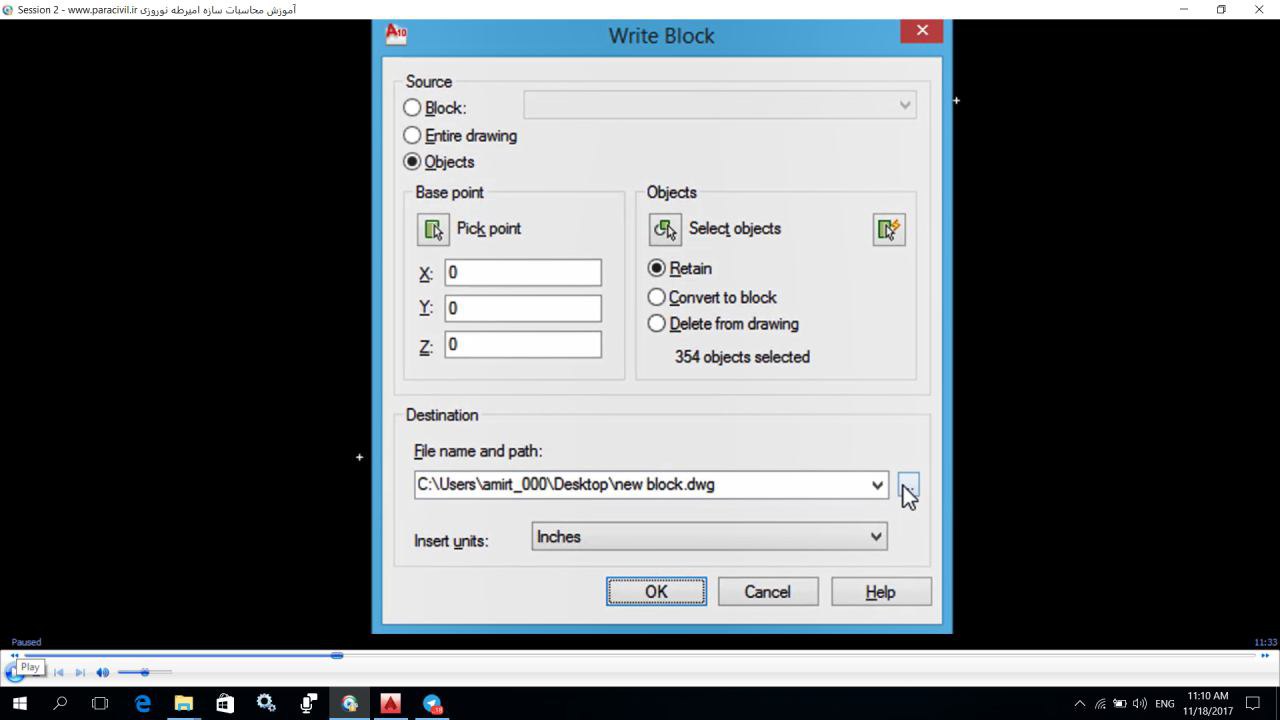1280x720 pixels.
Task: Open the Insert units dropdown
Action: (x=709, y=537)
